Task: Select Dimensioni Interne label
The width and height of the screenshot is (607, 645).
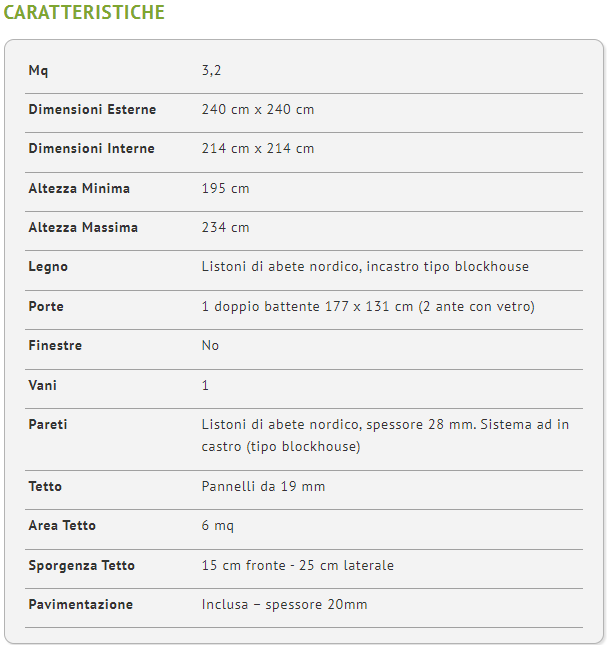Action: coord(91,148)
